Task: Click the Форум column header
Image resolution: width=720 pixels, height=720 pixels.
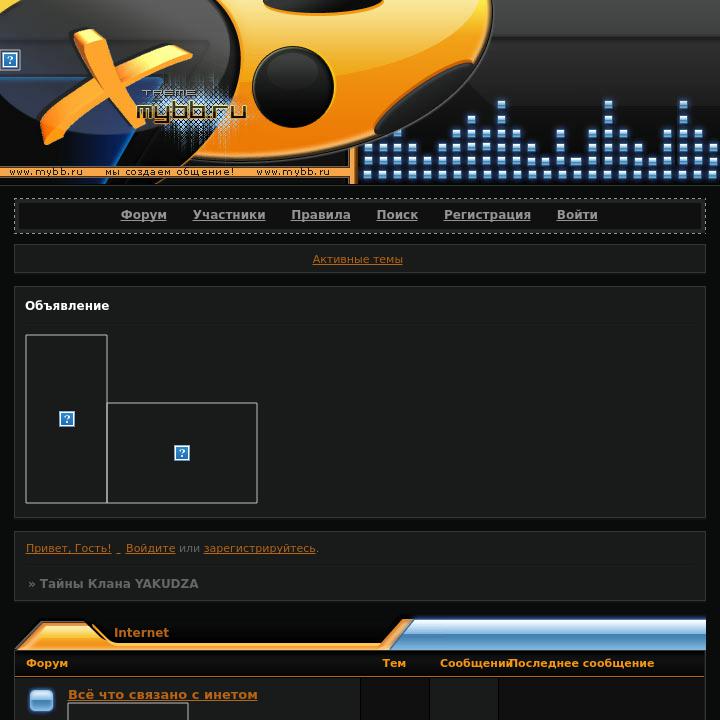Action: [47, 663]
